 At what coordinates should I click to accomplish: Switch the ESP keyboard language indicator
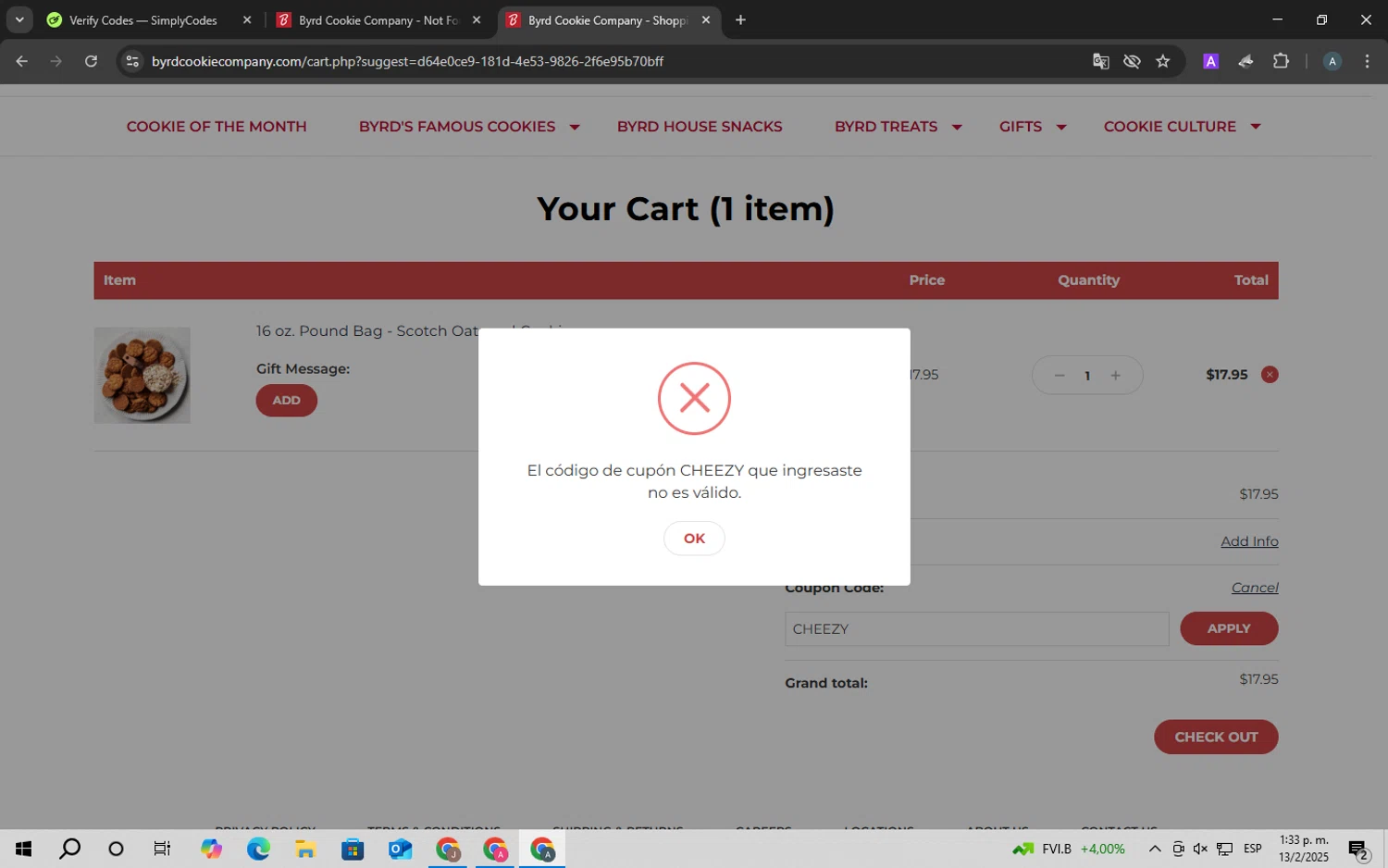(1253, 849)
